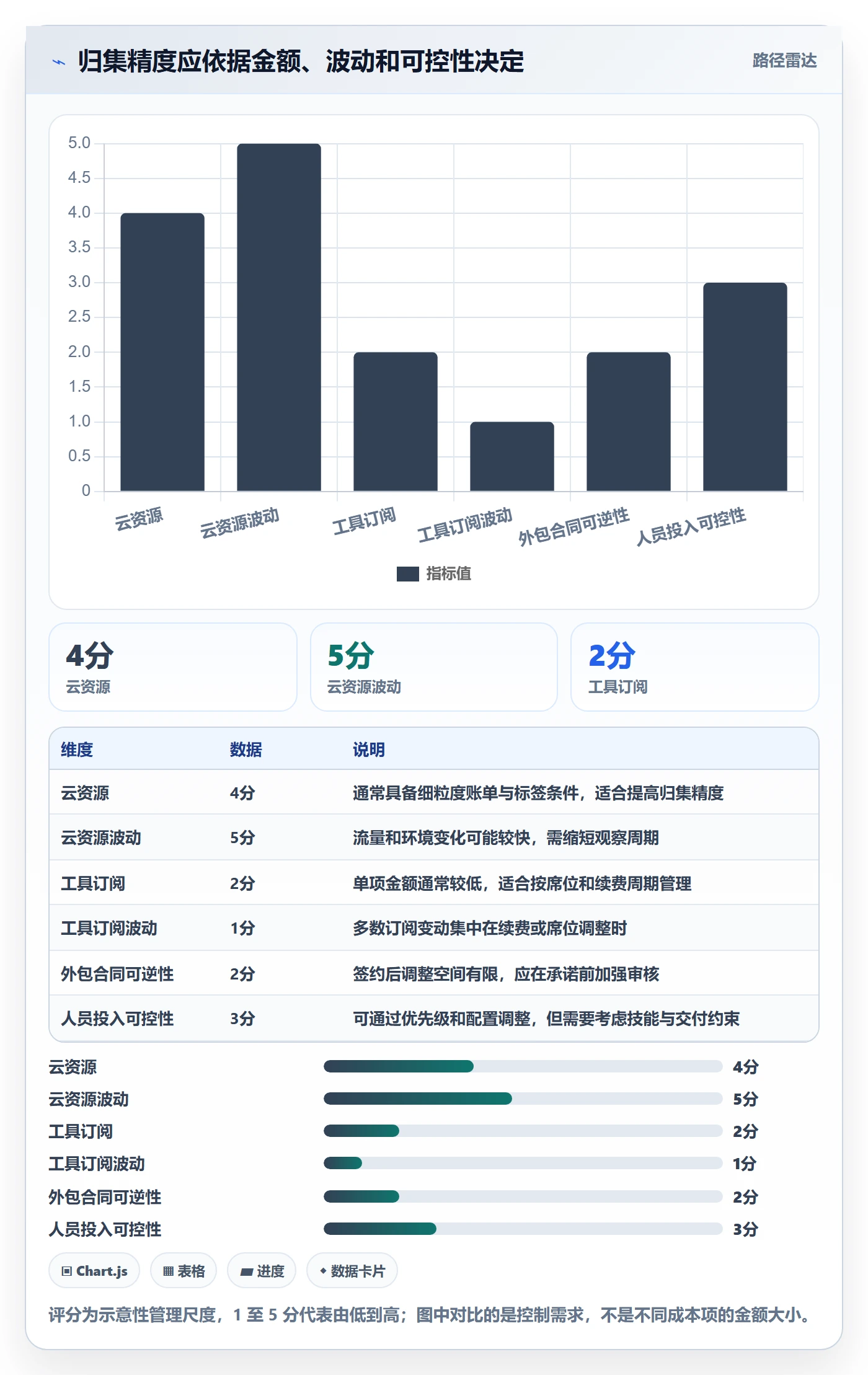Click the description 流量和环境变化可能较快，需缩短观察周期
Viewport: 868px width, 1375px height.
coord(506,838)
